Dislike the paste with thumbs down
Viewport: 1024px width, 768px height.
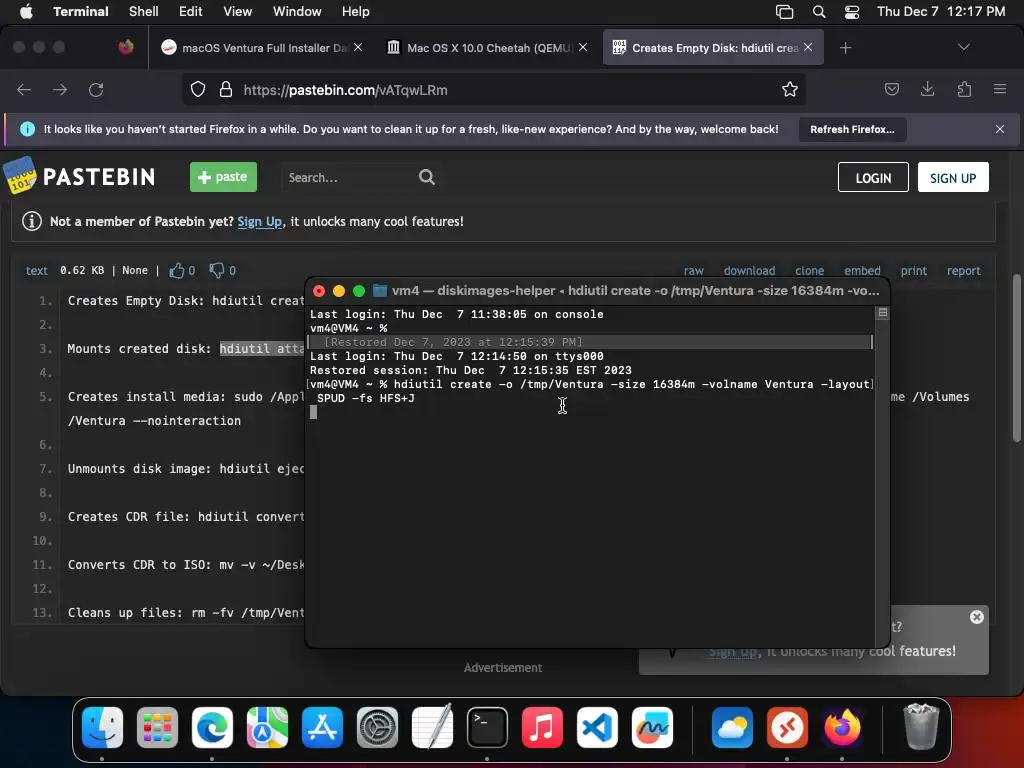pyautogui.click(x=217, y=270)
